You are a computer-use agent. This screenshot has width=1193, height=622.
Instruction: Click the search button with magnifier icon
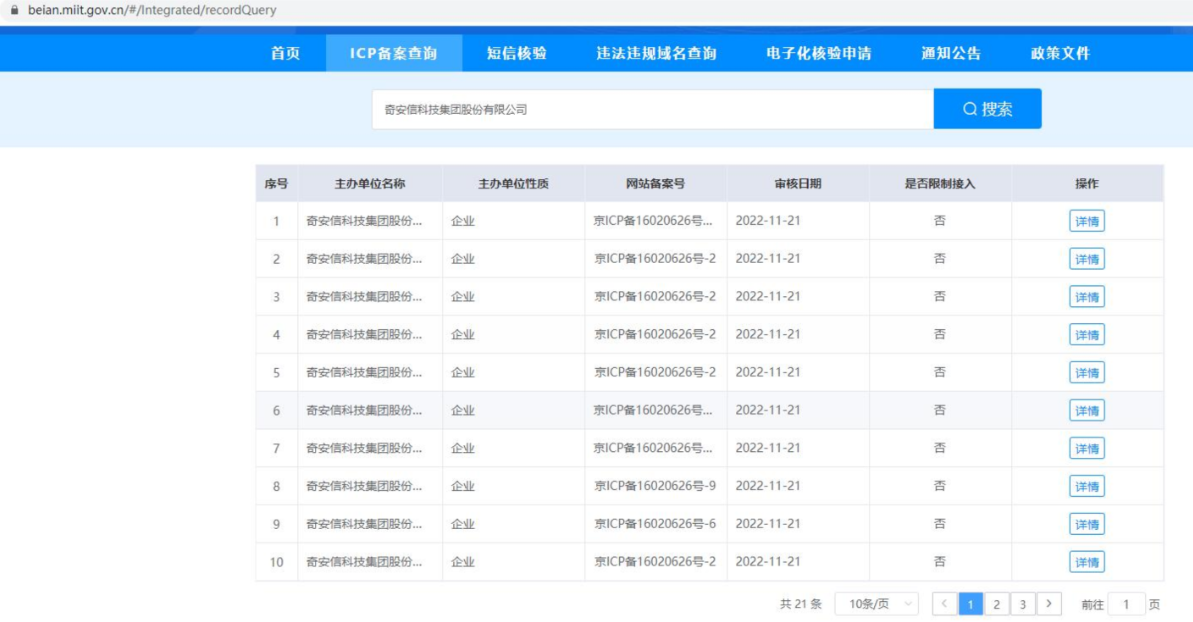point(987,109)
